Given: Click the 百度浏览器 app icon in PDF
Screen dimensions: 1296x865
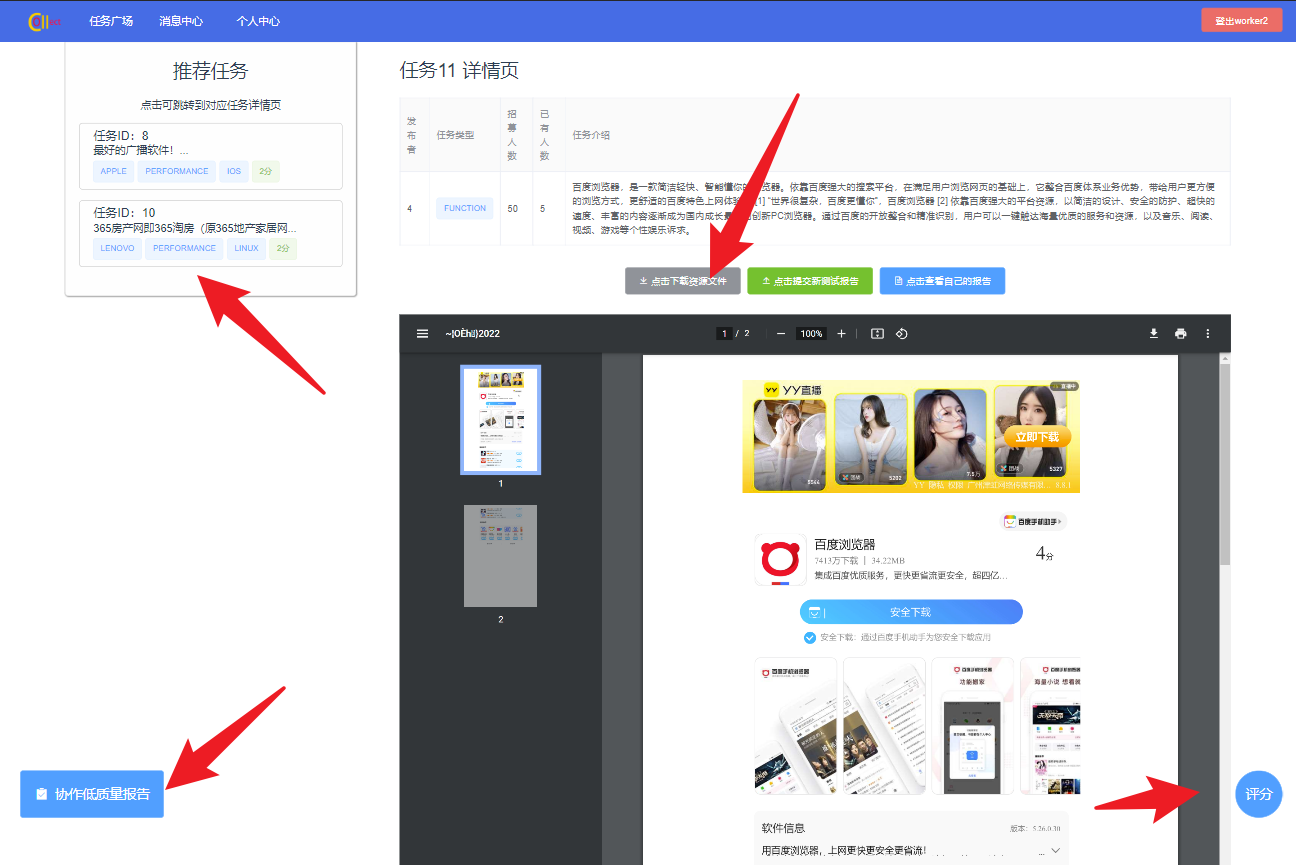Looking at the screenshot, I should tap(781, 561).
